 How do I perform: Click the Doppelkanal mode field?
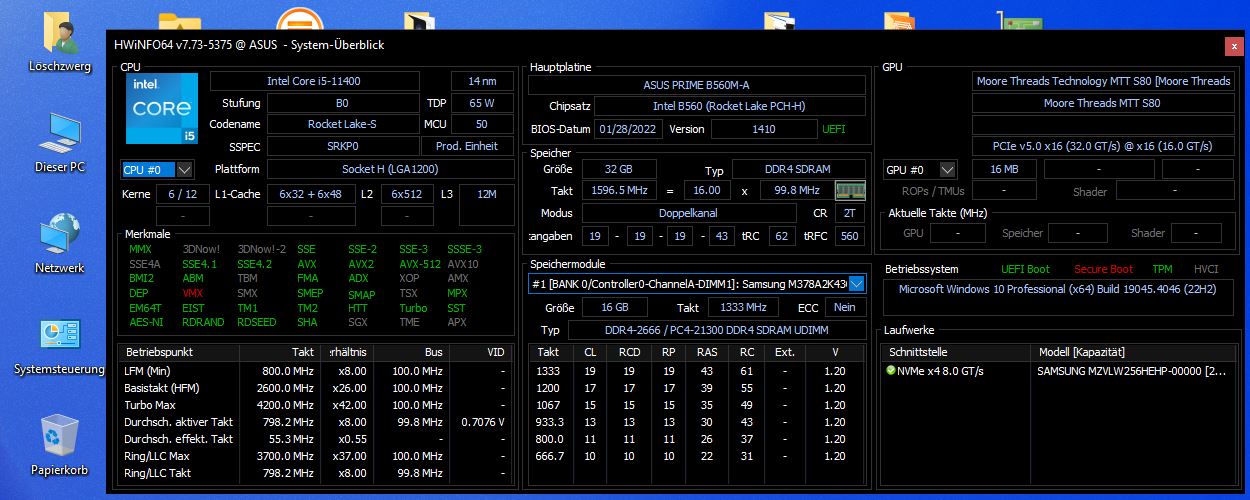689,213
